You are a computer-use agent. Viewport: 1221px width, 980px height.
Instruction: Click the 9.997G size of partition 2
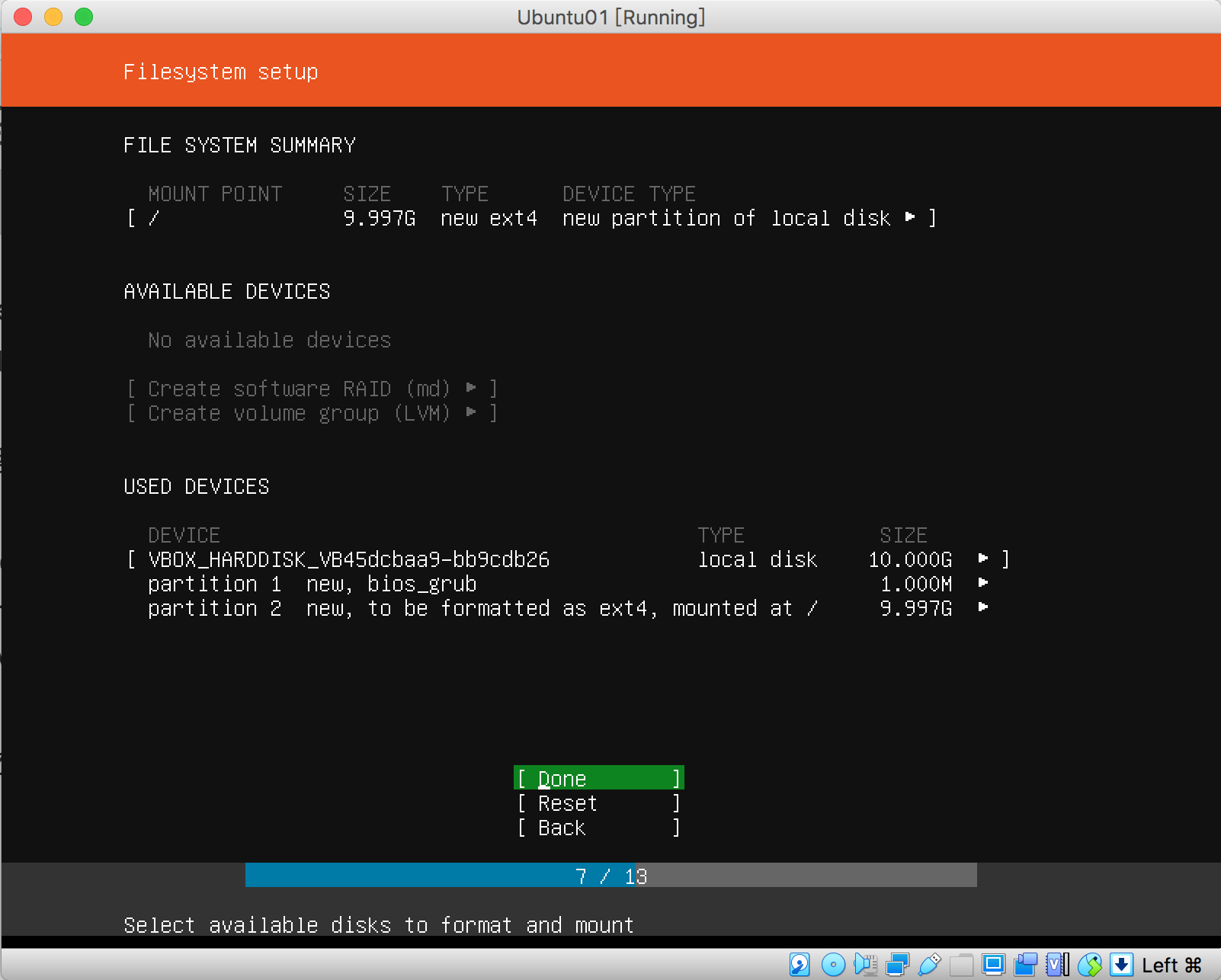(x=916, y=608)
